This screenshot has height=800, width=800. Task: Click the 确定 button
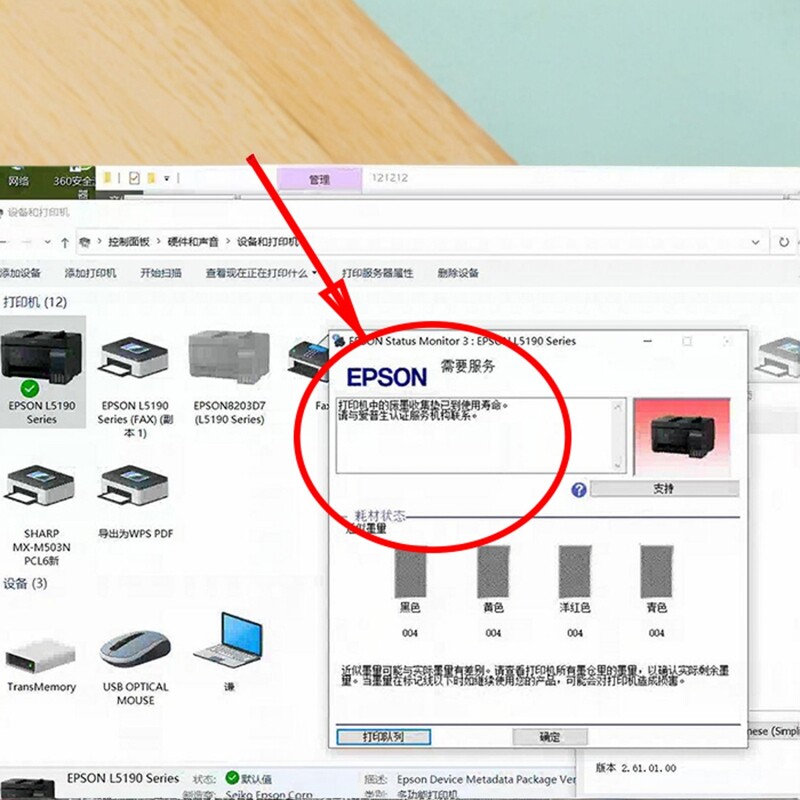click(x=550, y=737)
